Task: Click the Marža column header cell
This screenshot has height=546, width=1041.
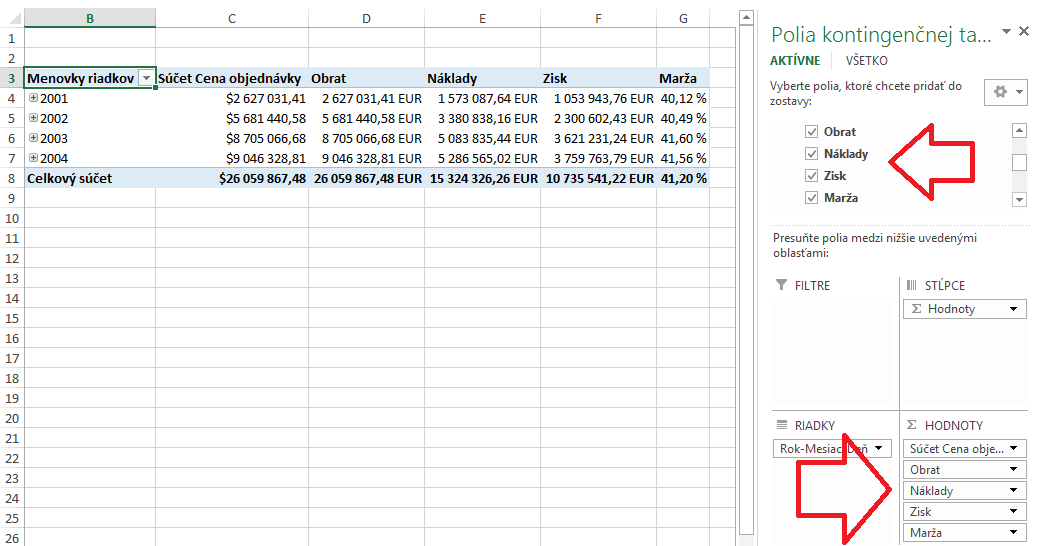Action: 683,78
